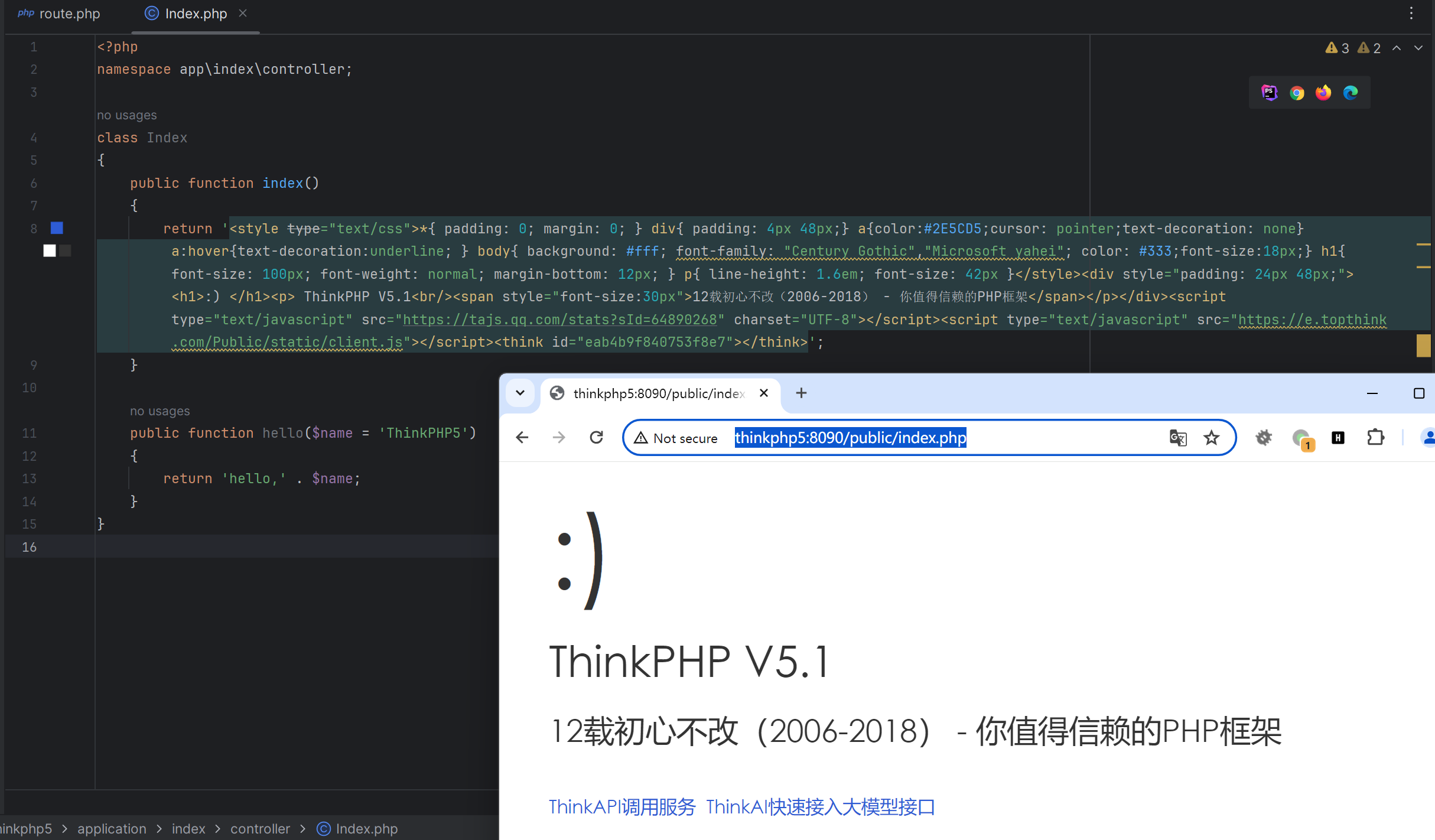Click the Not secure site info badge

[676, 438]
